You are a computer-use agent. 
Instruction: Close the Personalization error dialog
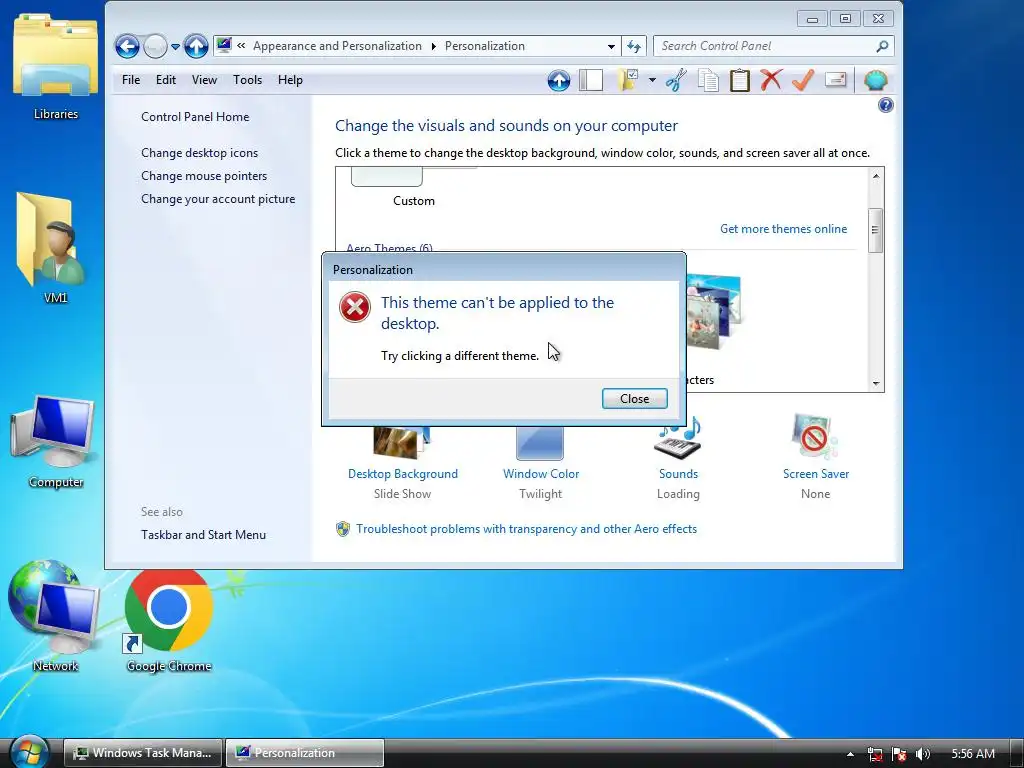click(634, 398)
